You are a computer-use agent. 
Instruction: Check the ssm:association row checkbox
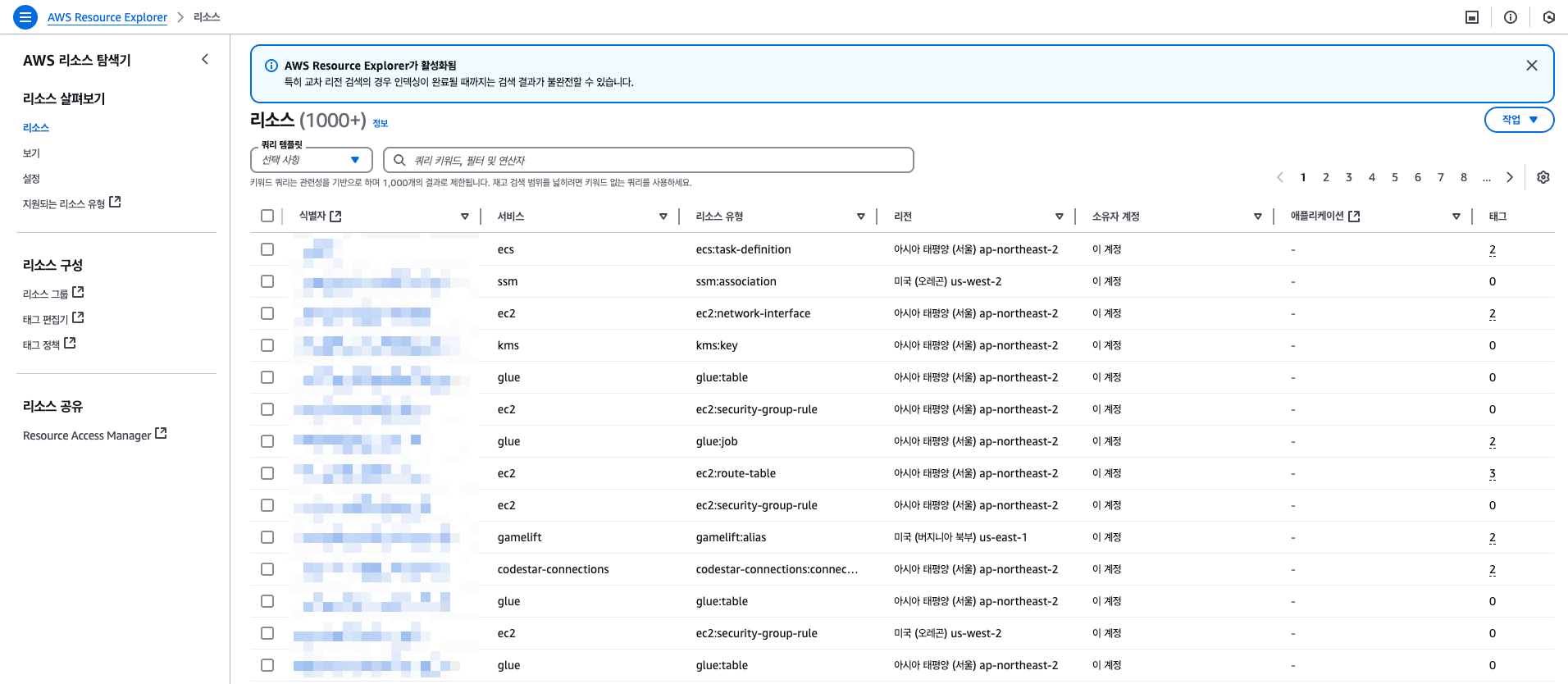pyautogui.click(x=267, y=281)
